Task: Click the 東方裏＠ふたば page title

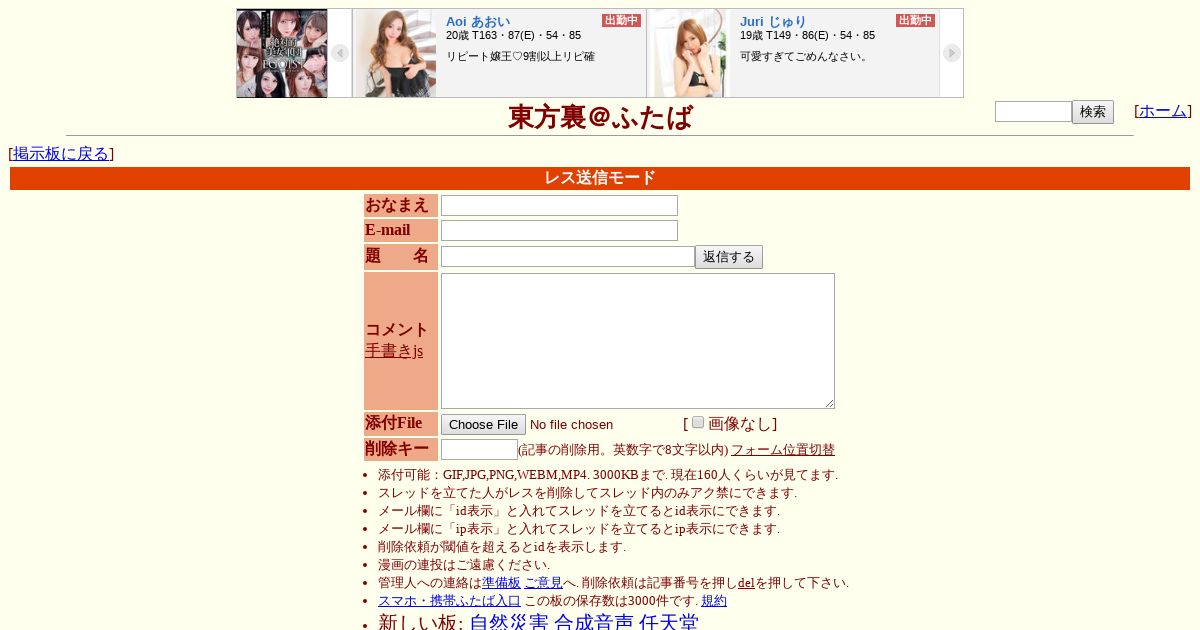Action: [x=600, y=118]
